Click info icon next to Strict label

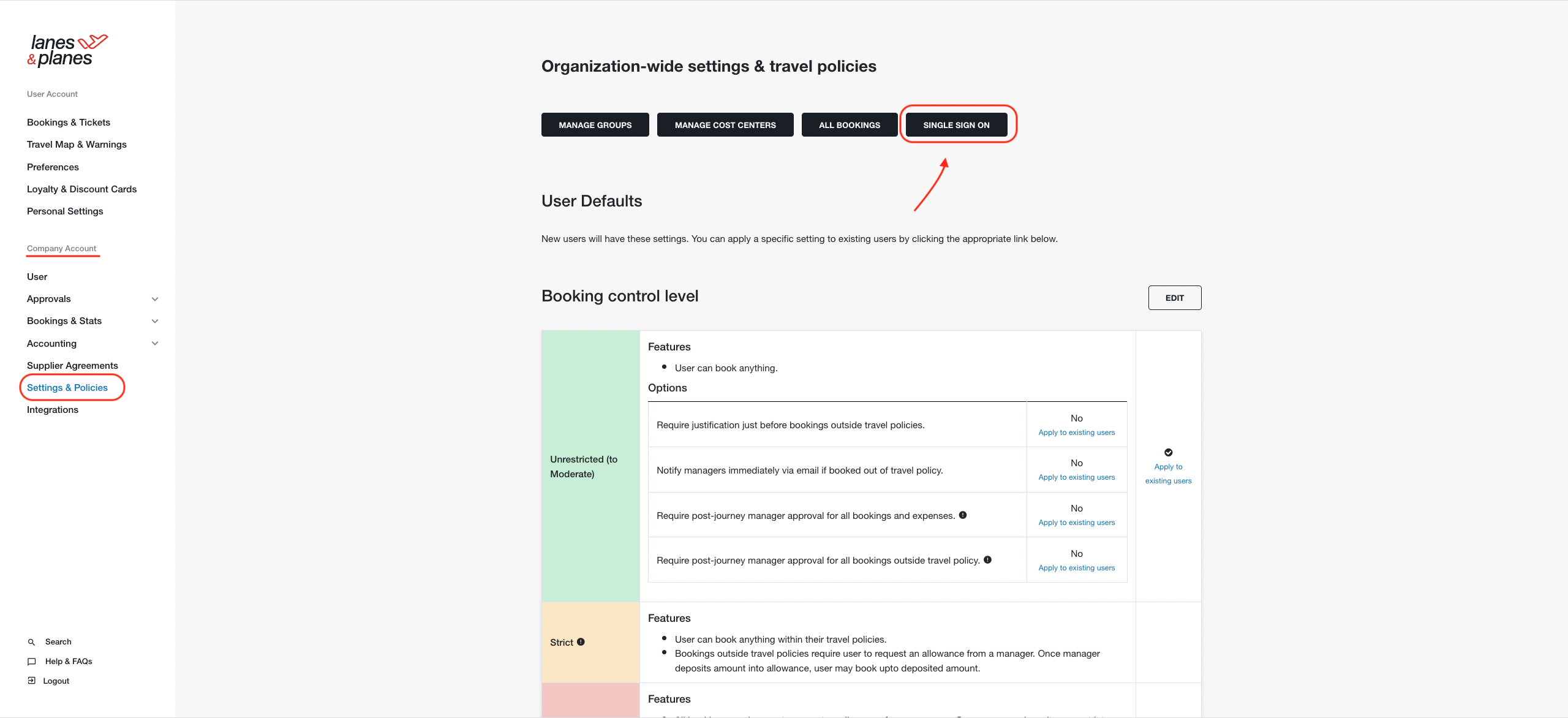[x=581, y=642]
